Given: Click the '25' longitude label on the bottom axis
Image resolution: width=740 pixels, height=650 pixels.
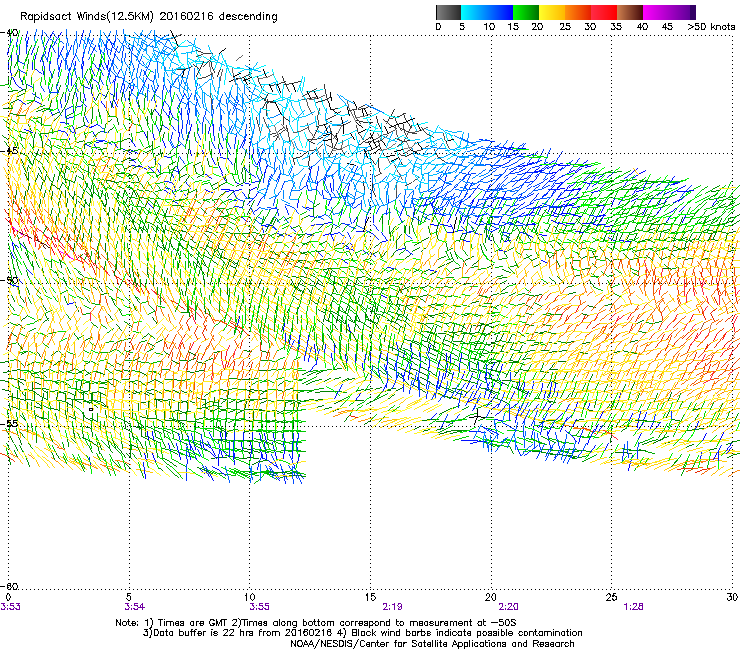Looking at the screenshot, I should click(x=611, y=597).
